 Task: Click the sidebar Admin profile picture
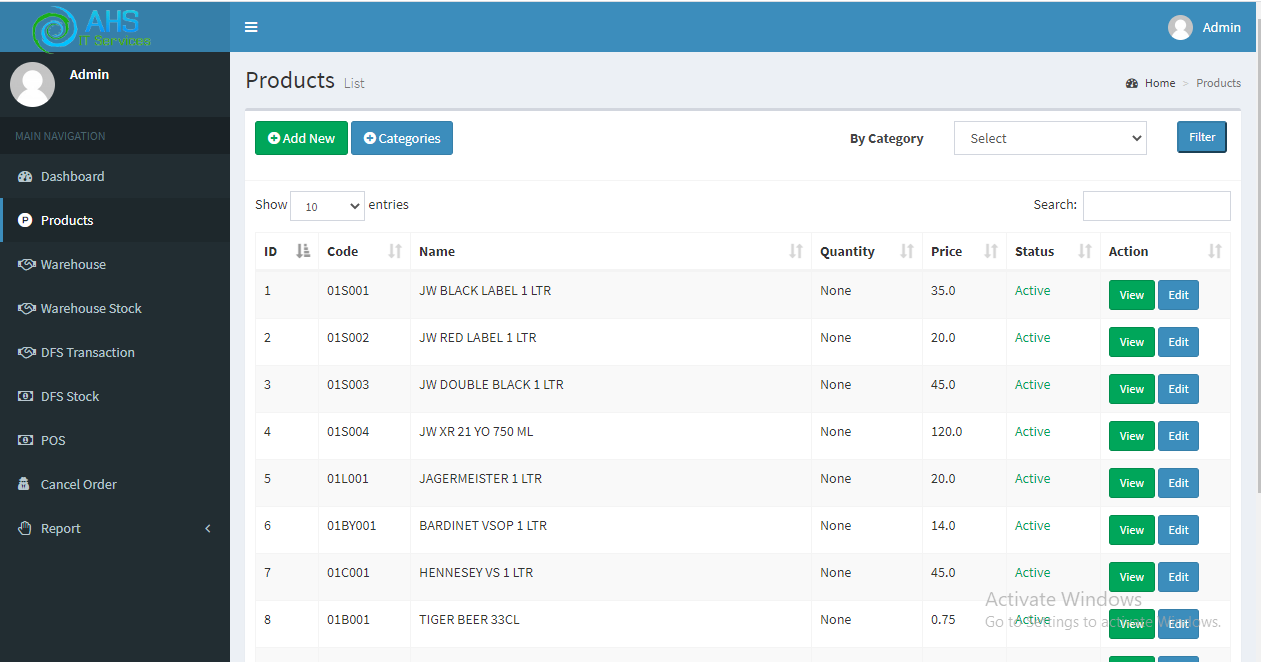click(32, 84)
